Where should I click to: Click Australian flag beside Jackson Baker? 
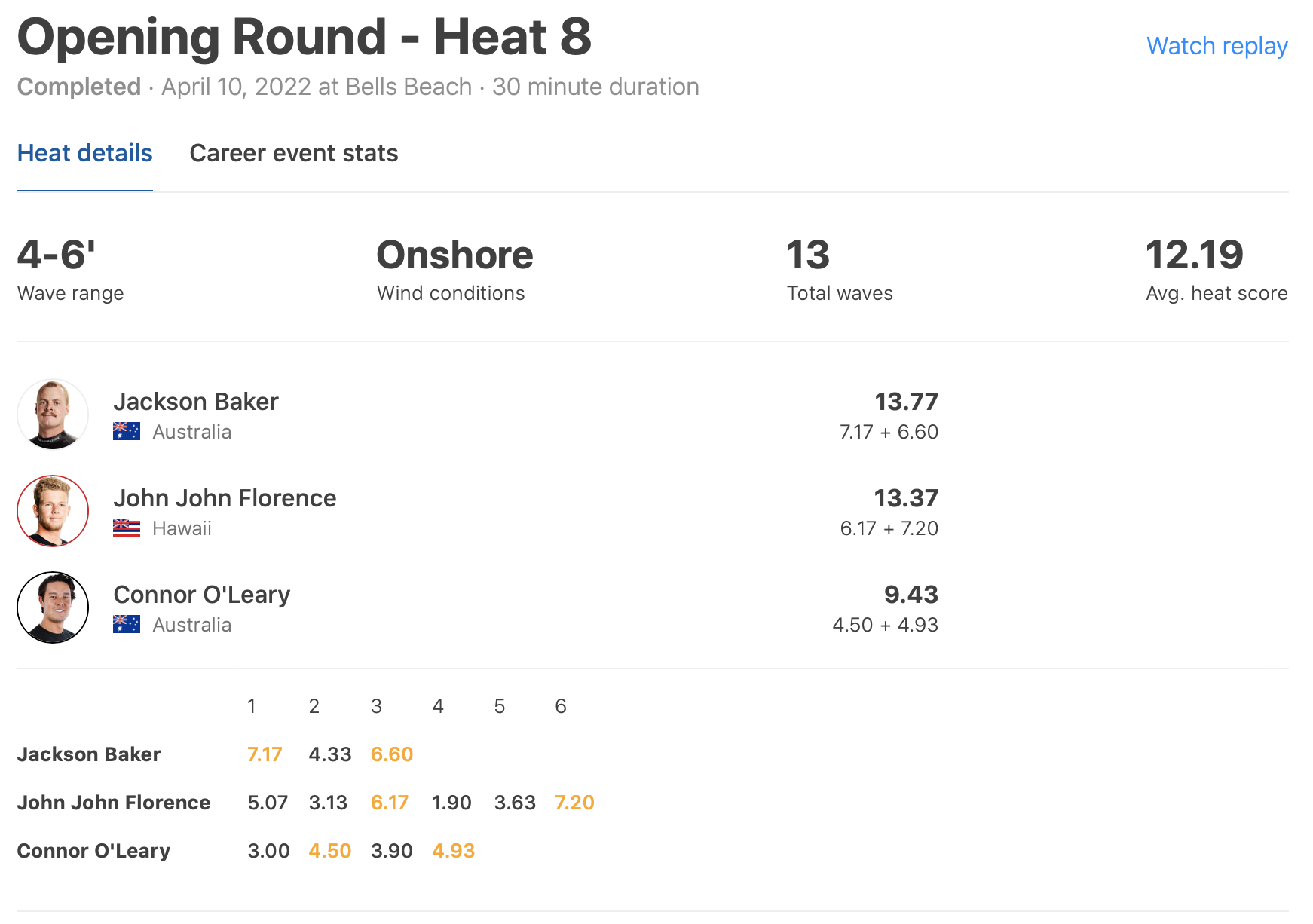[127, 431]
